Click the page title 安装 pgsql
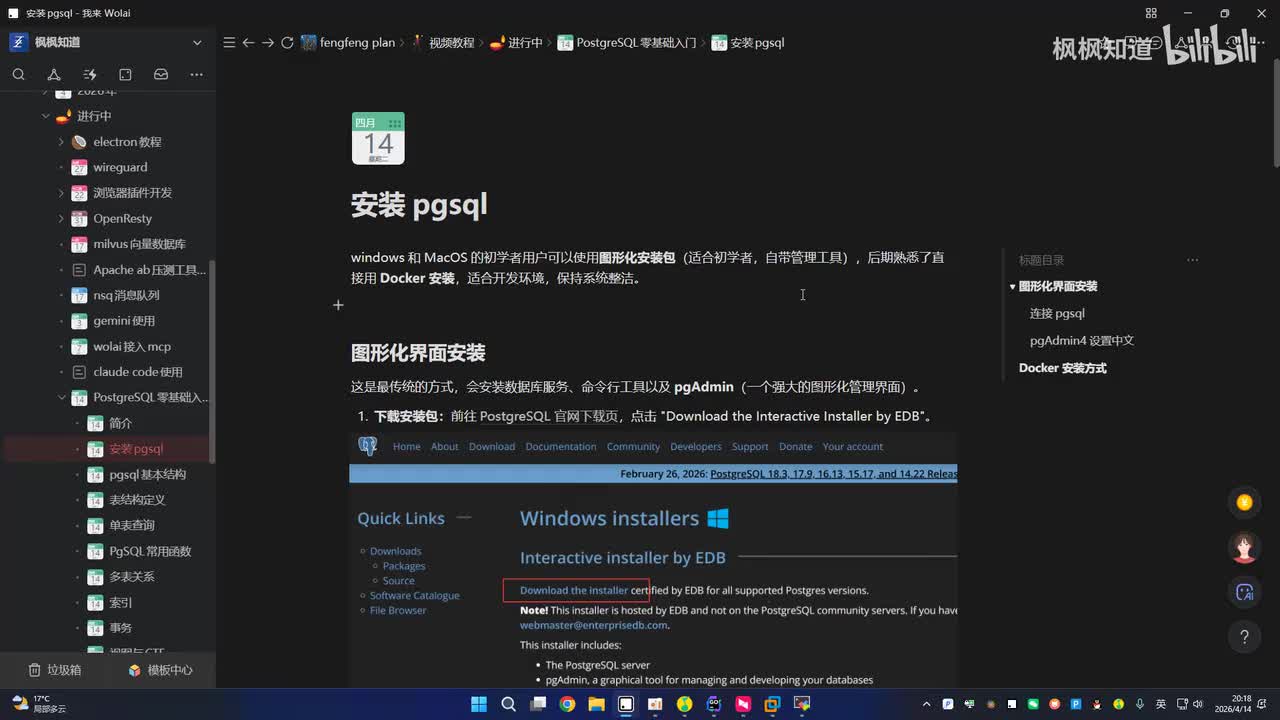 point(419,205)
